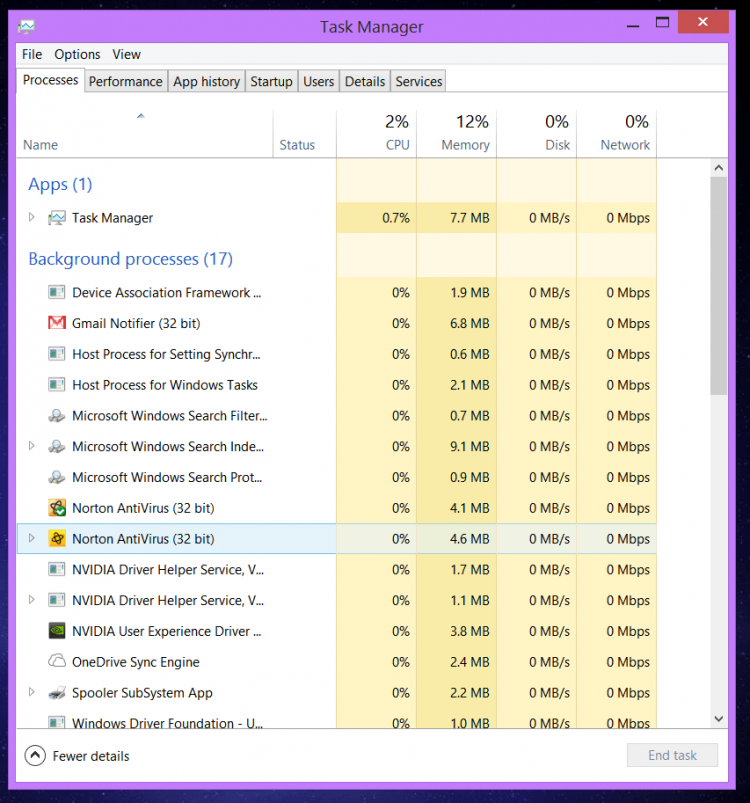Open the Users tab
750x803 pixels.
point(318,81)
